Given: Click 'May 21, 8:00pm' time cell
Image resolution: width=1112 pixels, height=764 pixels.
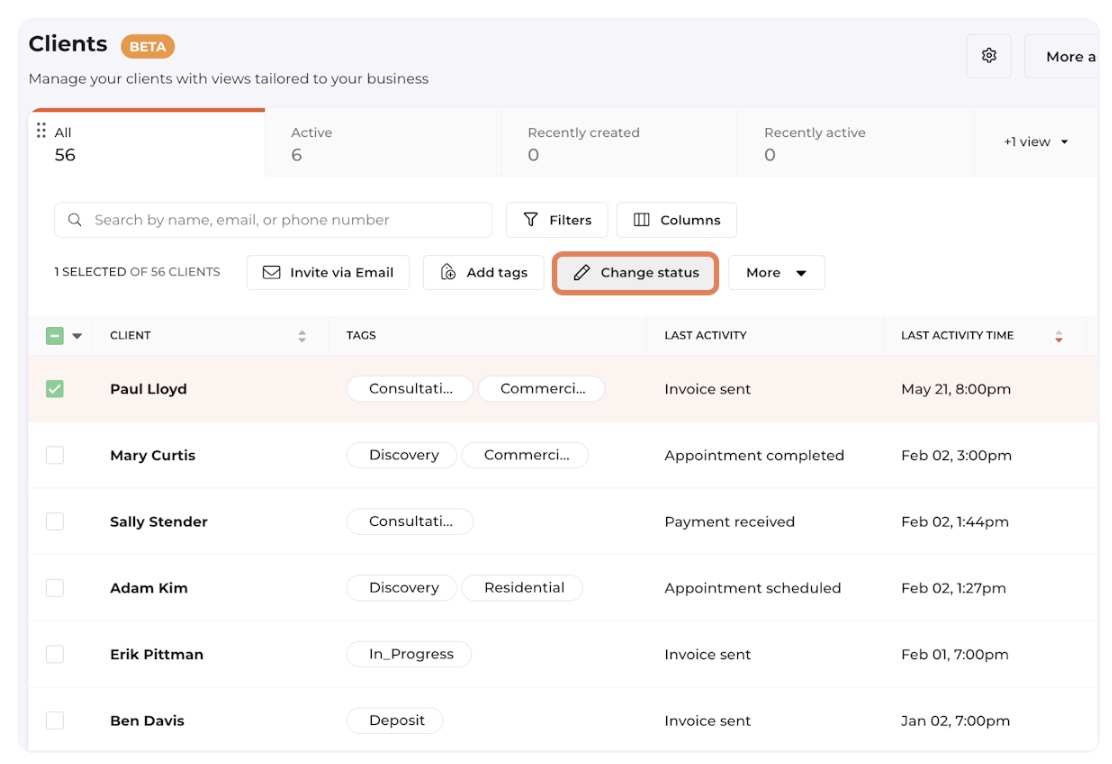Looking at the screenshot, I should [956, 389].
